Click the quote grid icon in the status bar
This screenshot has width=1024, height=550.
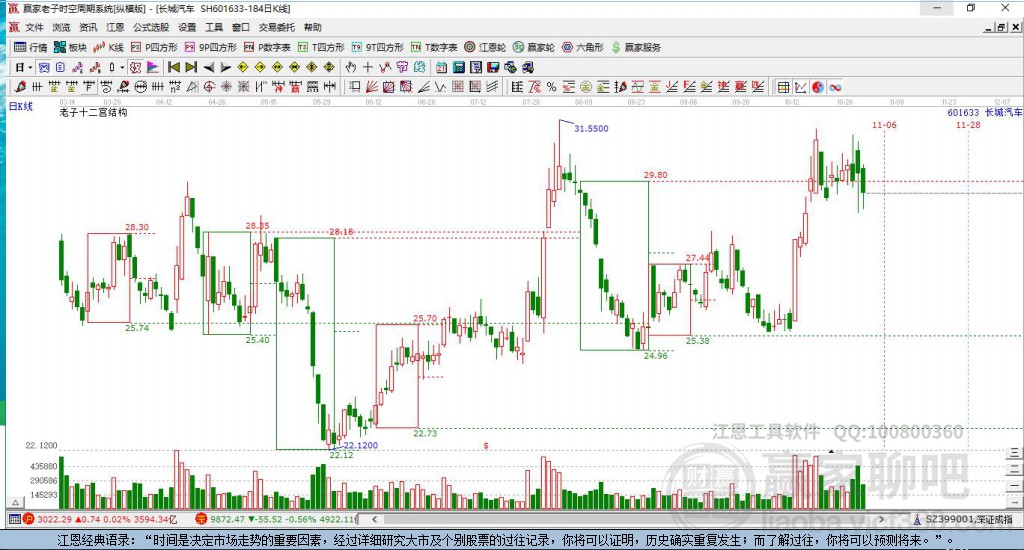coord(14,519)
